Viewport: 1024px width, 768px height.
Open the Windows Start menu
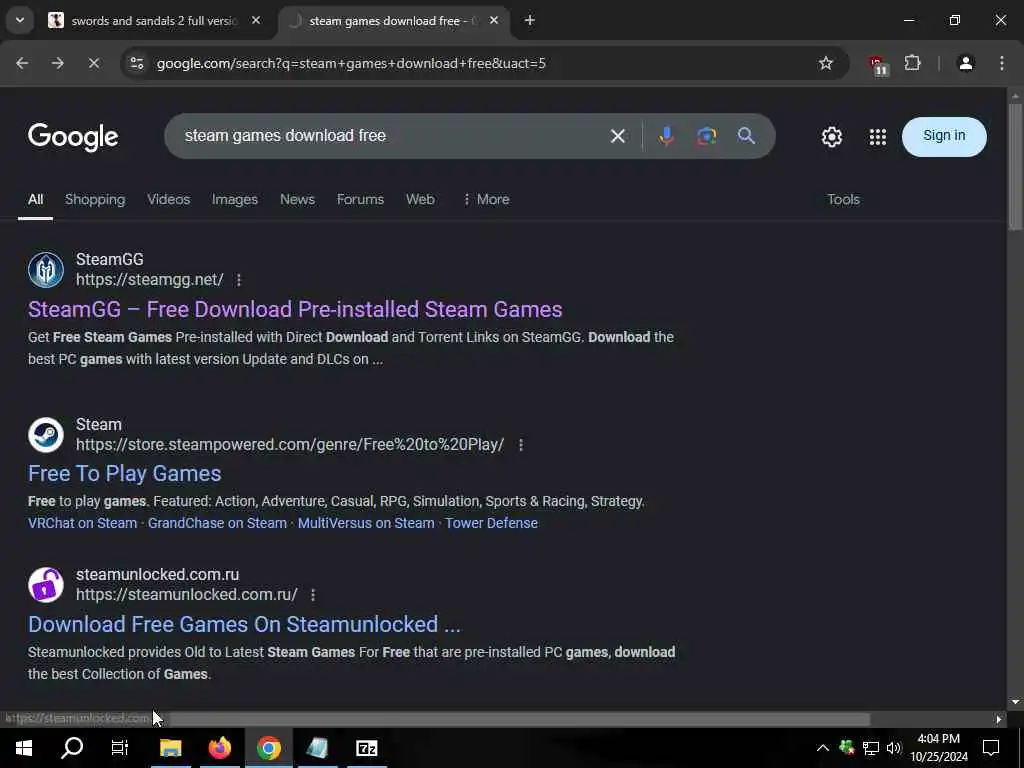point(24,748)
